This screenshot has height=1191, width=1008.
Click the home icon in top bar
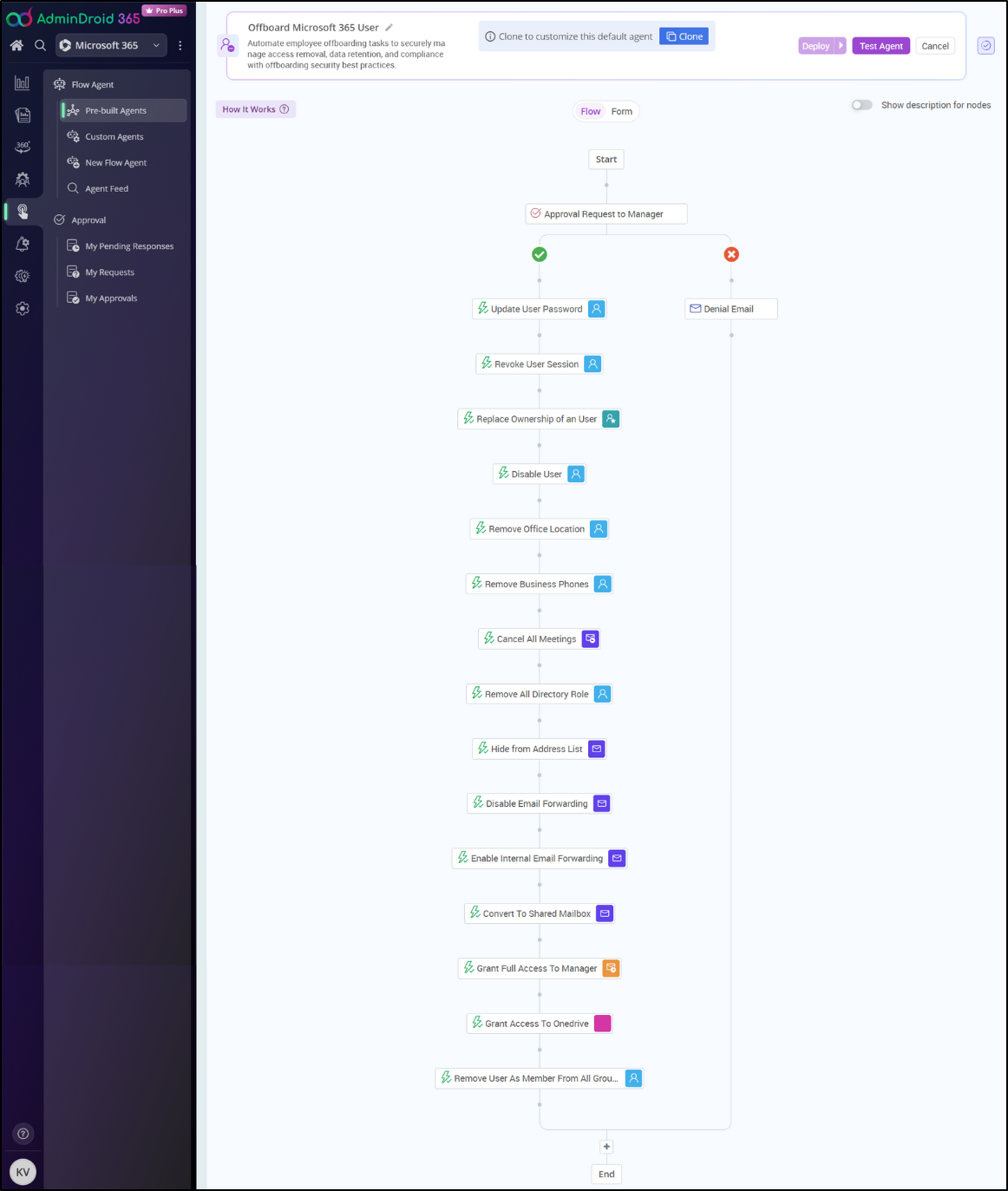coord(16,45)
